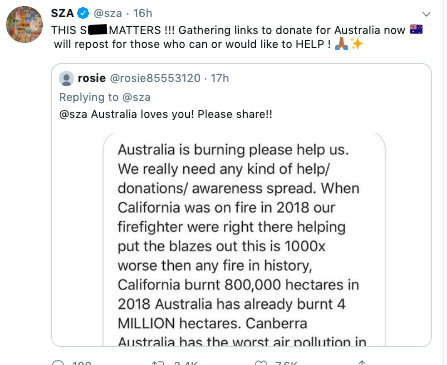Click the reply speech bubble icon
Image resolution: width=447 pixels, height=365 pixels.
[58, 363]
